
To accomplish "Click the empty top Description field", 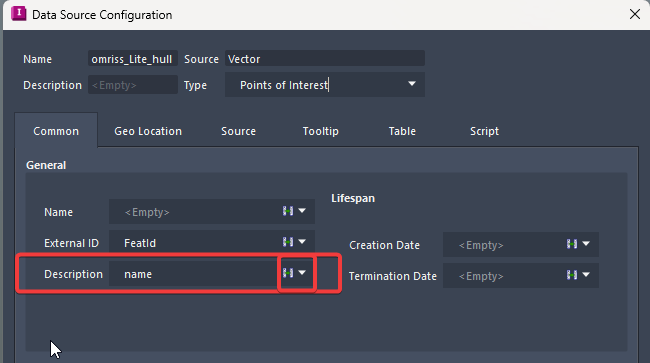I will tap(133, 85).
